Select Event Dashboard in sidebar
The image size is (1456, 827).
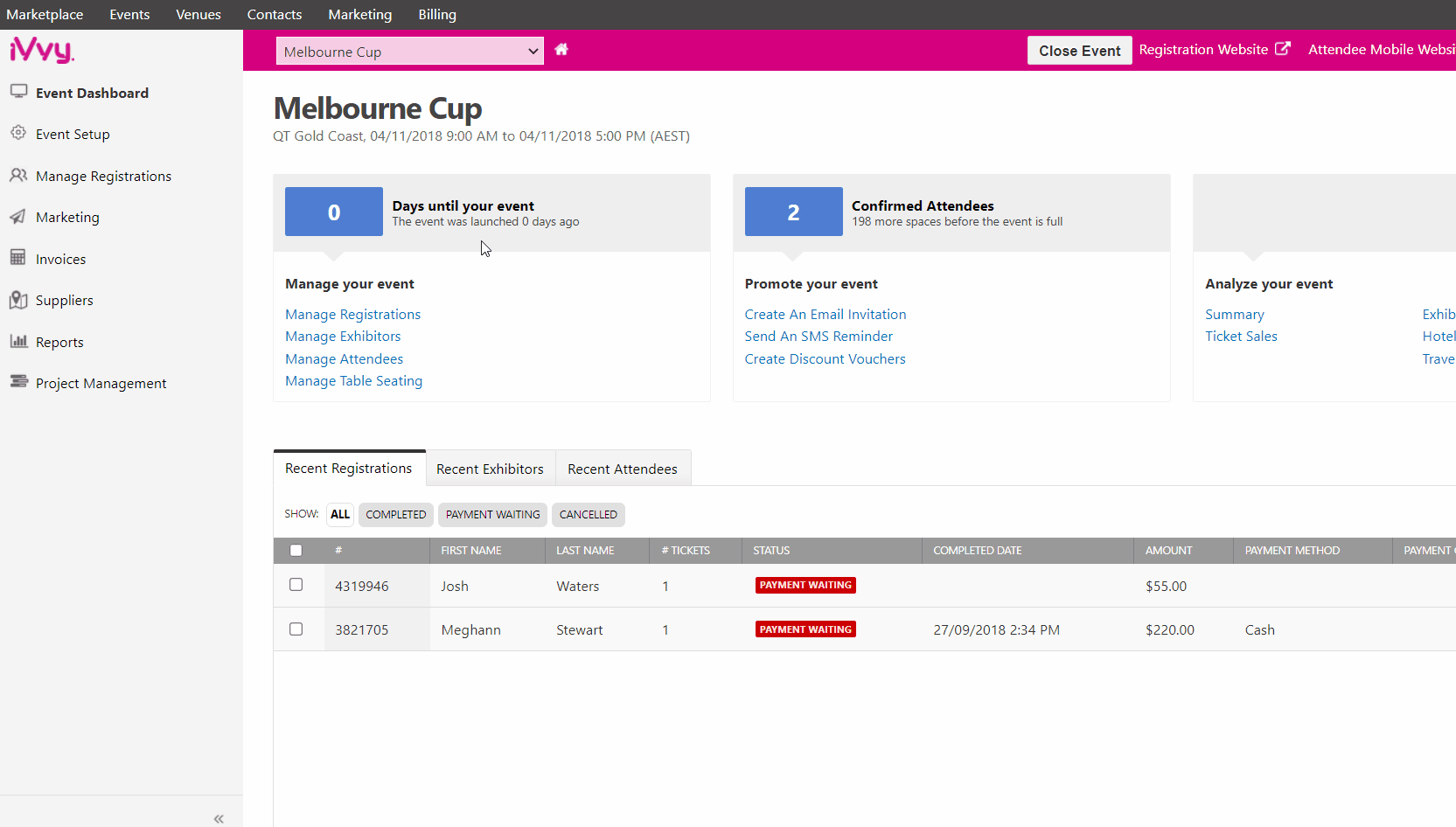coord(92,93)
